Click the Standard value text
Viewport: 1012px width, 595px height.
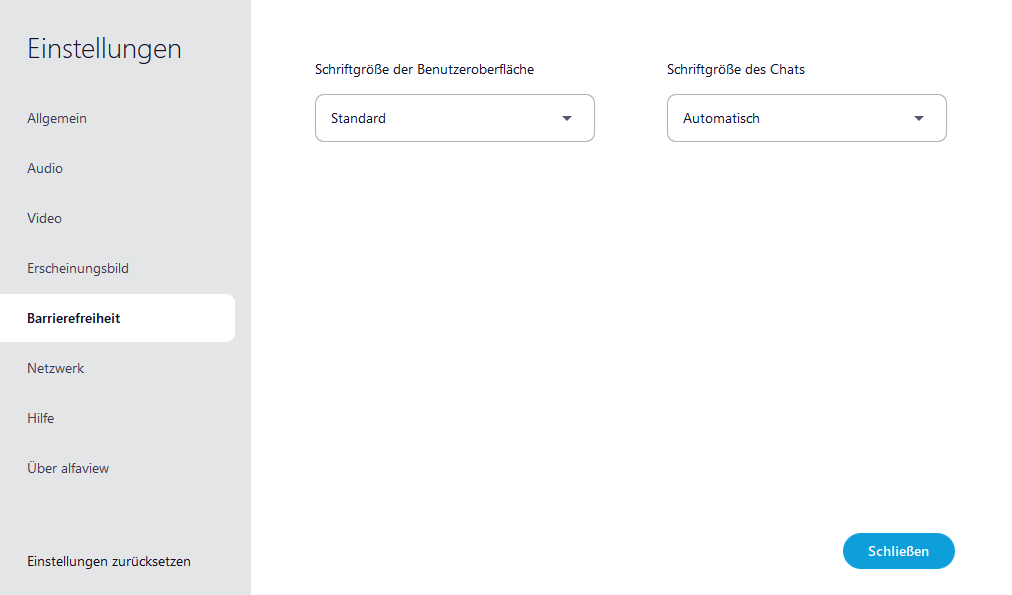click(358, 117)
